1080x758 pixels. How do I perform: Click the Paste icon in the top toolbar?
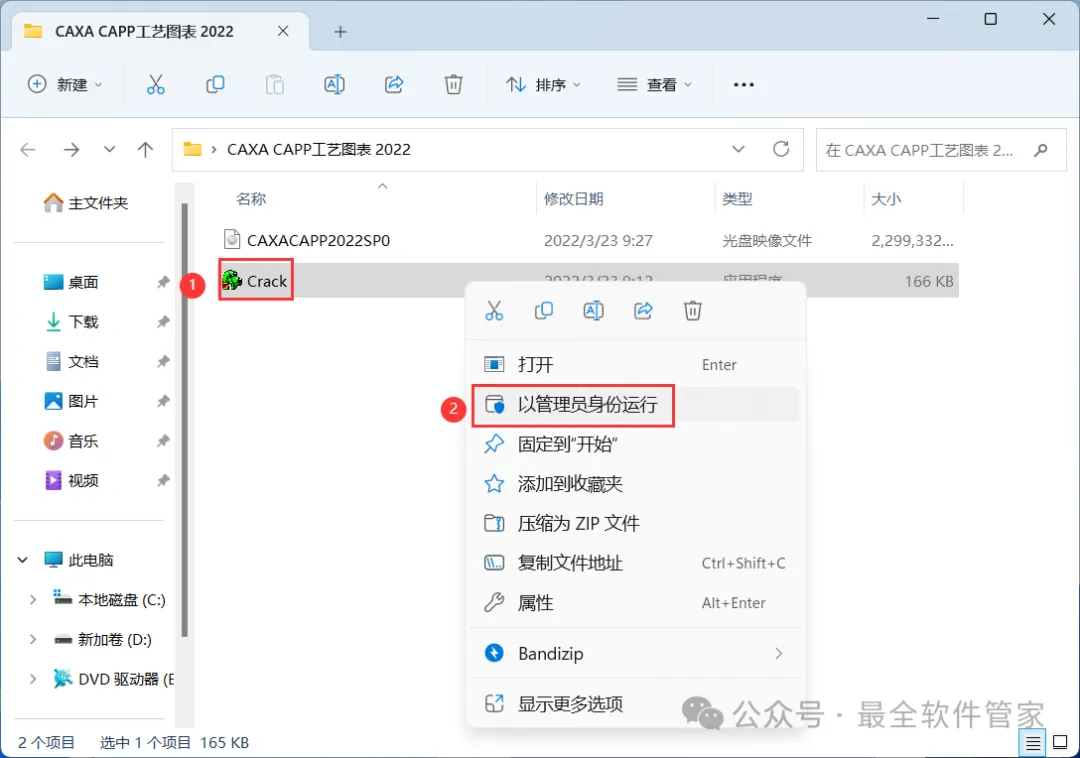(x=275, y=85)
